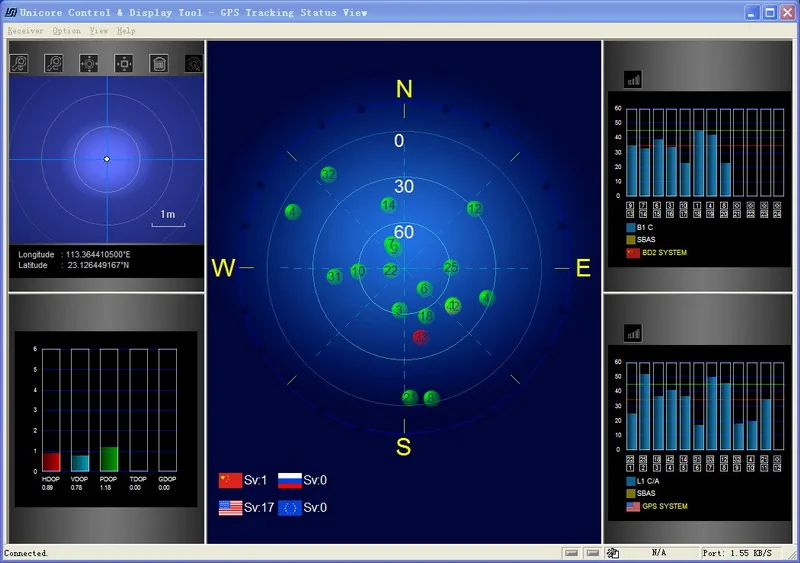Image resolution: width=800 pixels, height=563 pixels.
Task: Click the second zoom tool icon in toolbar
Action: pos(54,63)
